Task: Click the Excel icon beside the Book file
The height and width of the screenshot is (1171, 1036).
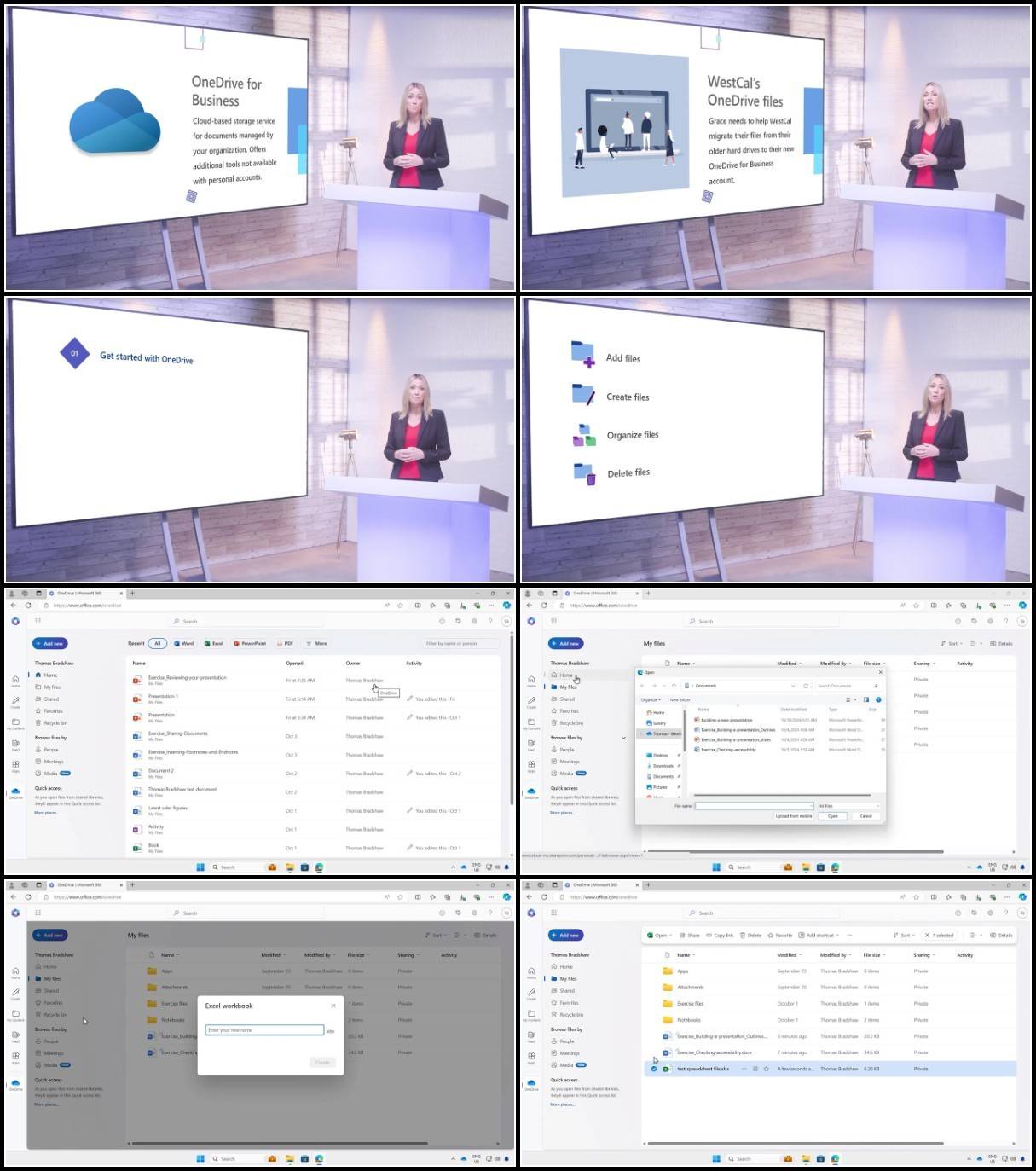Action: [x=137, y=849]
